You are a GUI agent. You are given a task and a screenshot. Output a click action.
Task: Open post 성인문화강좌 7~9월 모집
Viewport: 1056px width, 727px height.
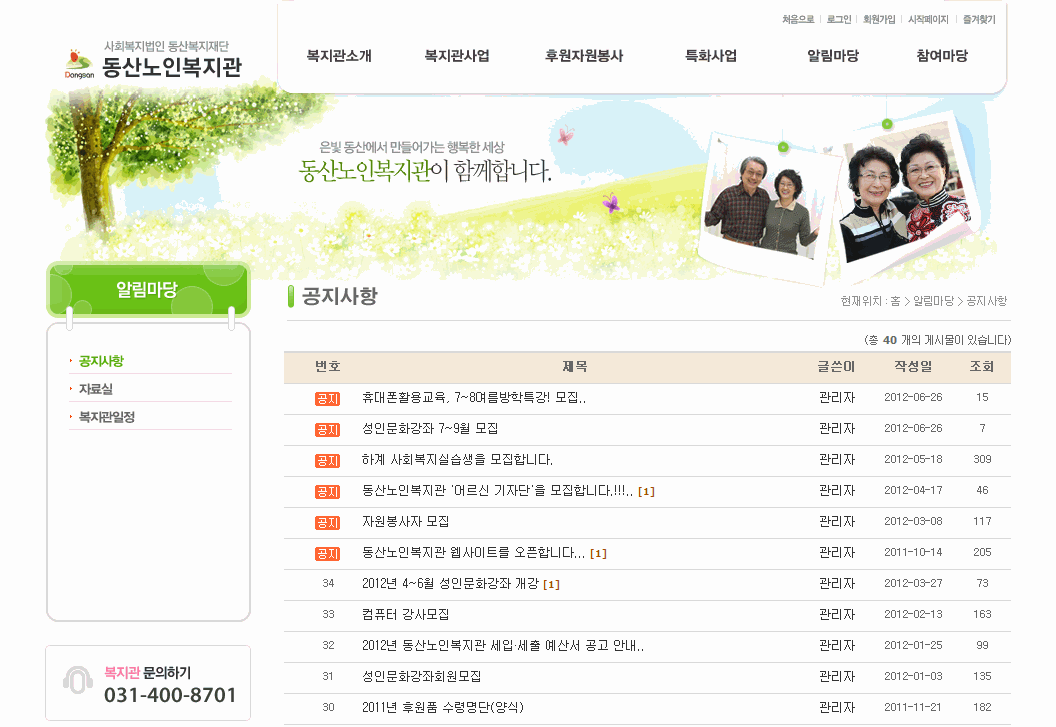point(430,429)
